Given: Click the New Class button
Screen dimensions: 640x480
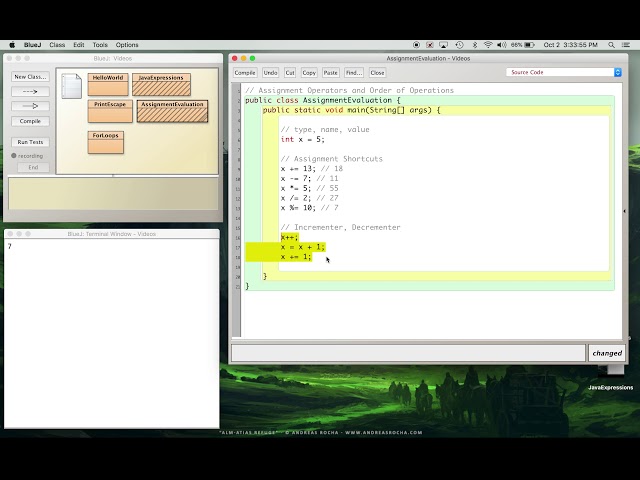Looking at the screenshot, I should 30,77.
